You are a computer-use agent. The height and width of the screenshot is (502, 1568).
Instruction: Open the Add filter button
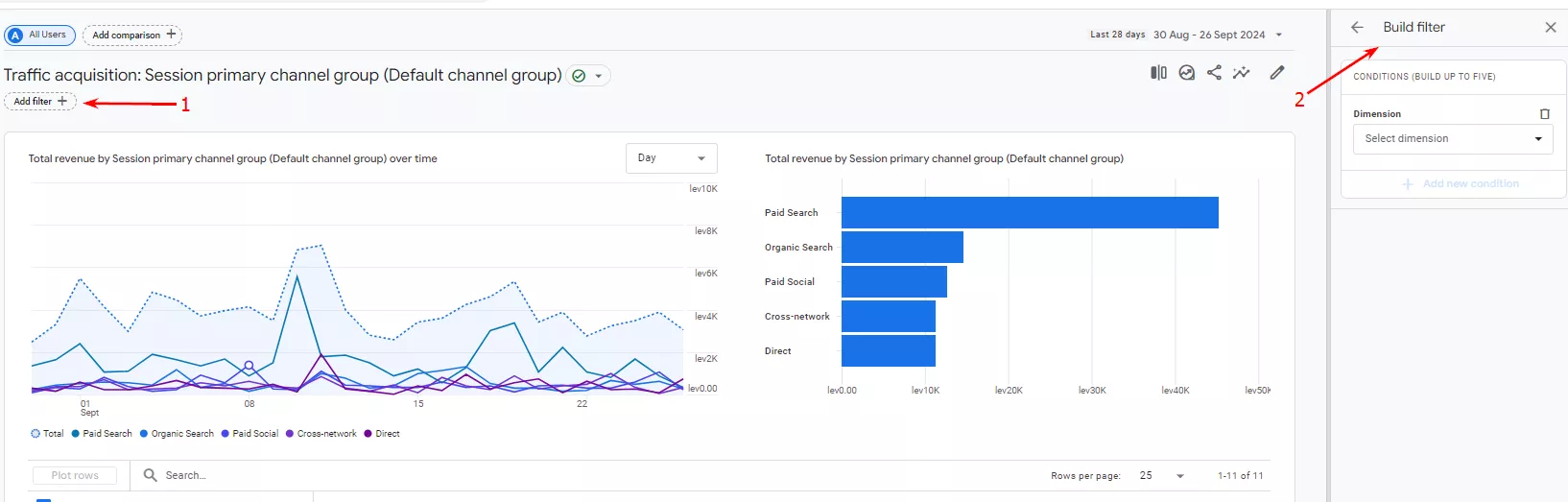(x=40, y=101)
